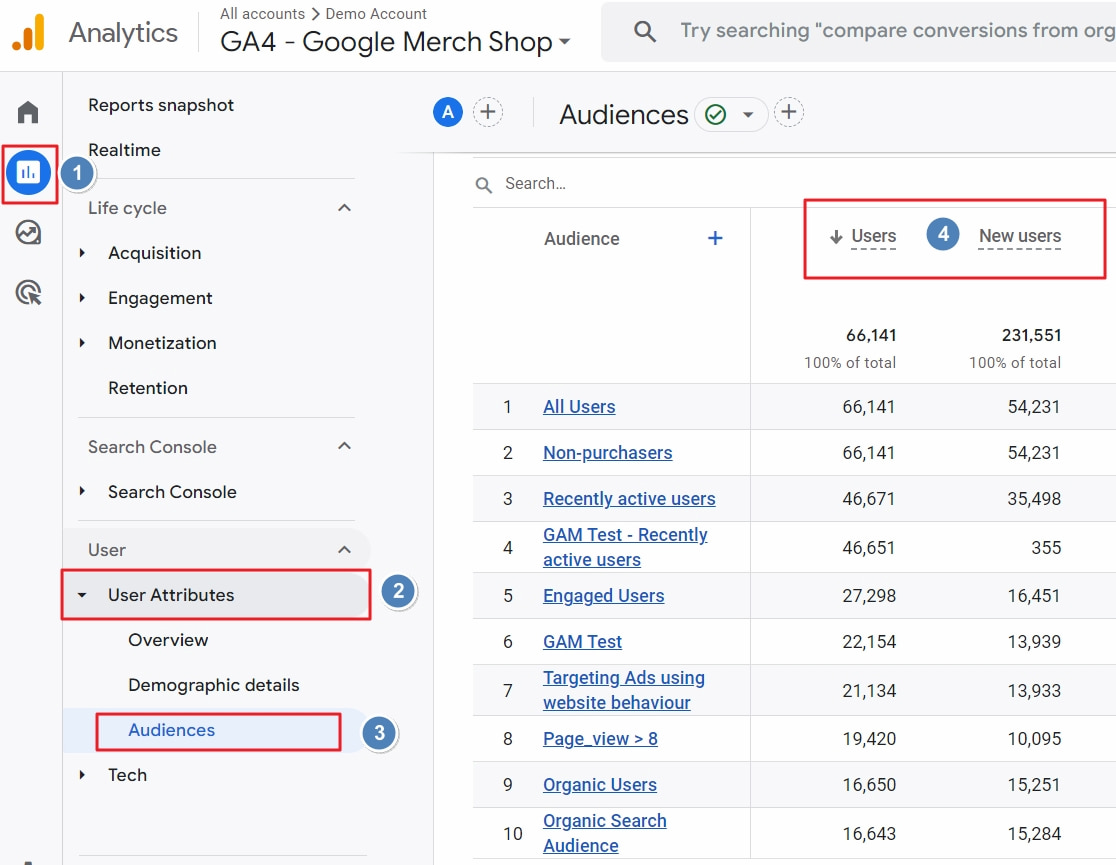Viewport: 1116px width, 865px height.
Task: Click the search magnifier in top bar
Action: coord(645,32)
